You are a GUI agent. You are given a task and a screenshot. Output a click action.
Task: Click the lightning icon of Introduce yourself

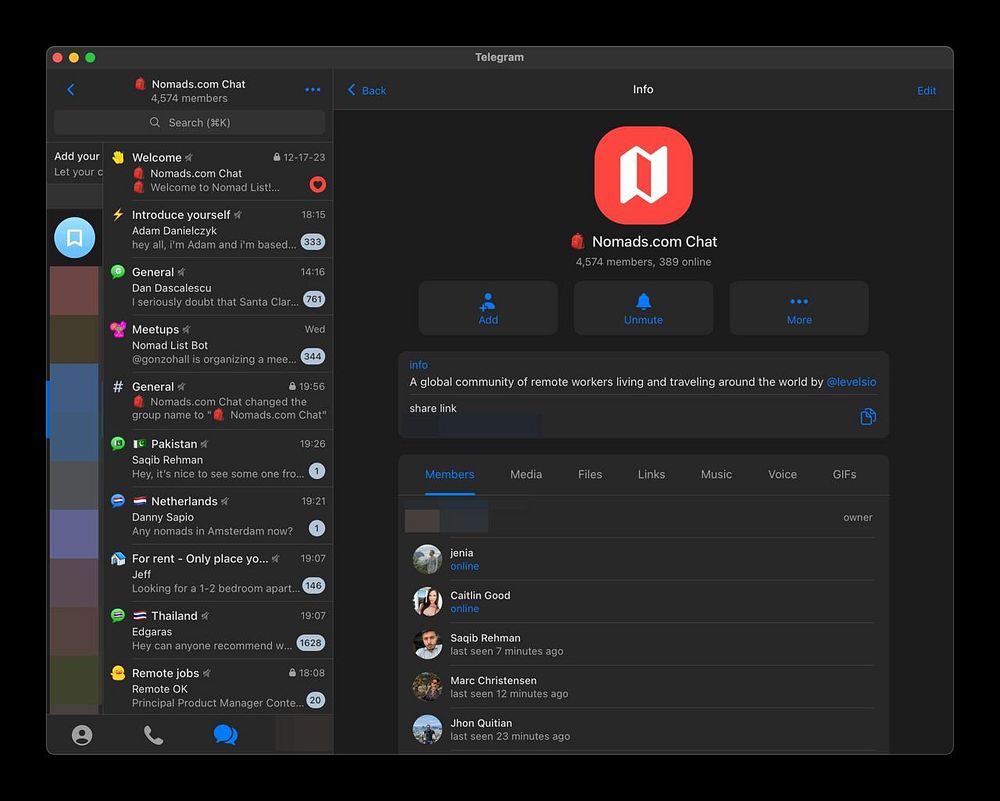pyautogui.click(x=118, y=214)
